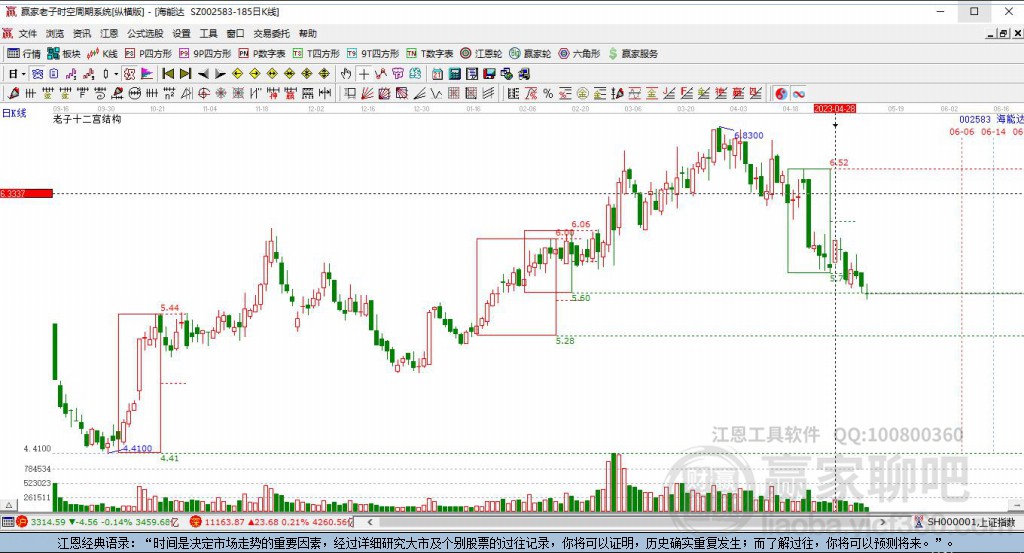Open the 浏览 menu
Viewport: 1024px width, 553px height.
click(x=55, y=34)
